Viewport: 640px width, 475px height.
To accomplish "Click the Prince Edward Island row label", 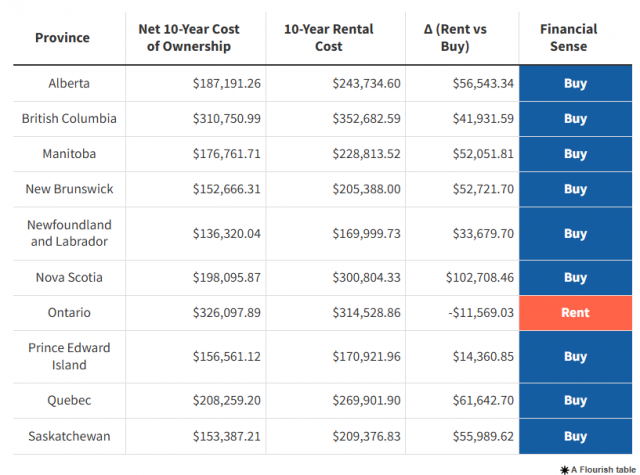I will pos(69,356).
